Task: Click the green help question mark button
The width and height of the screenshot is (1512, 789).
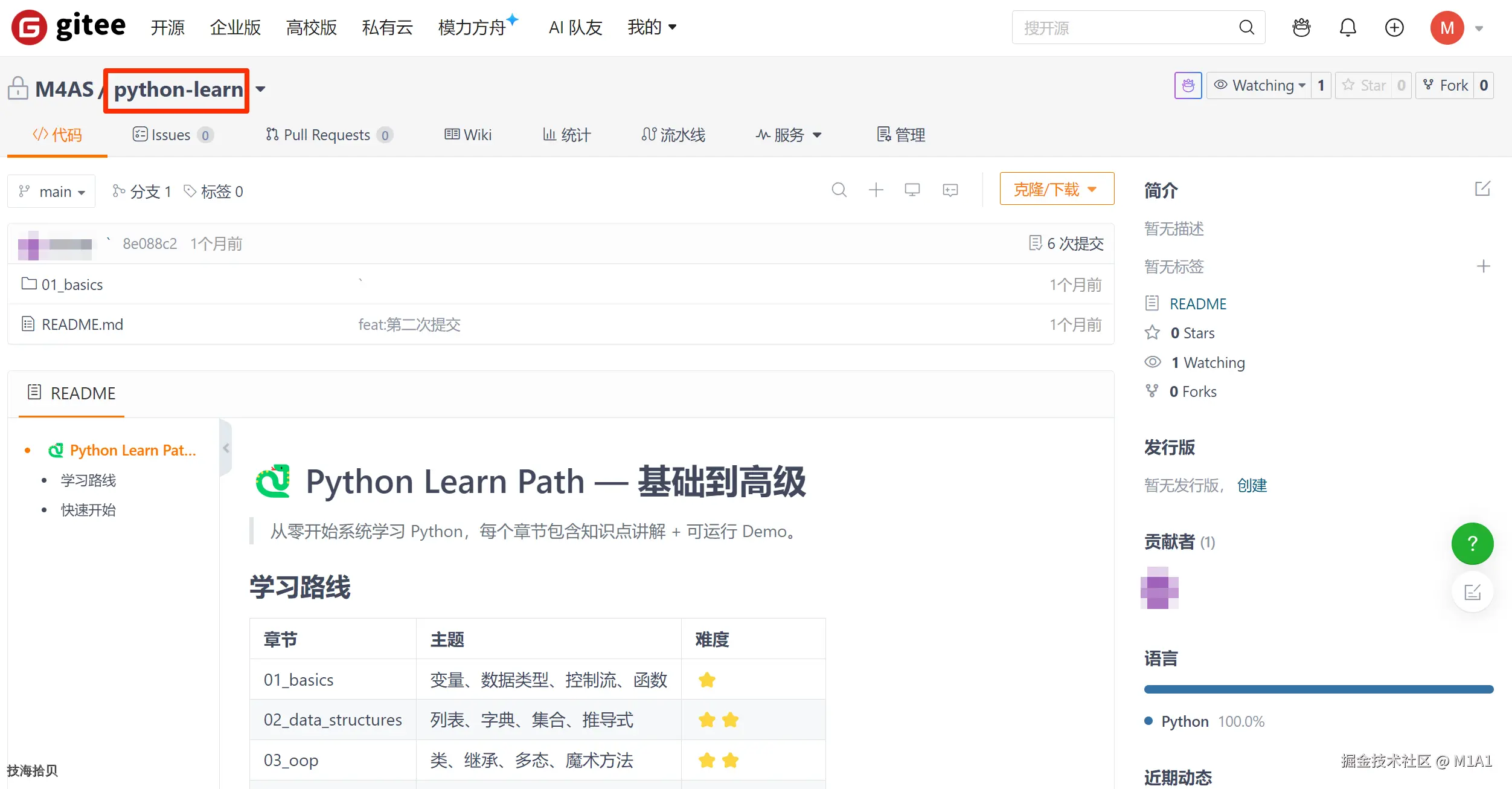Action: (1472, 544)
